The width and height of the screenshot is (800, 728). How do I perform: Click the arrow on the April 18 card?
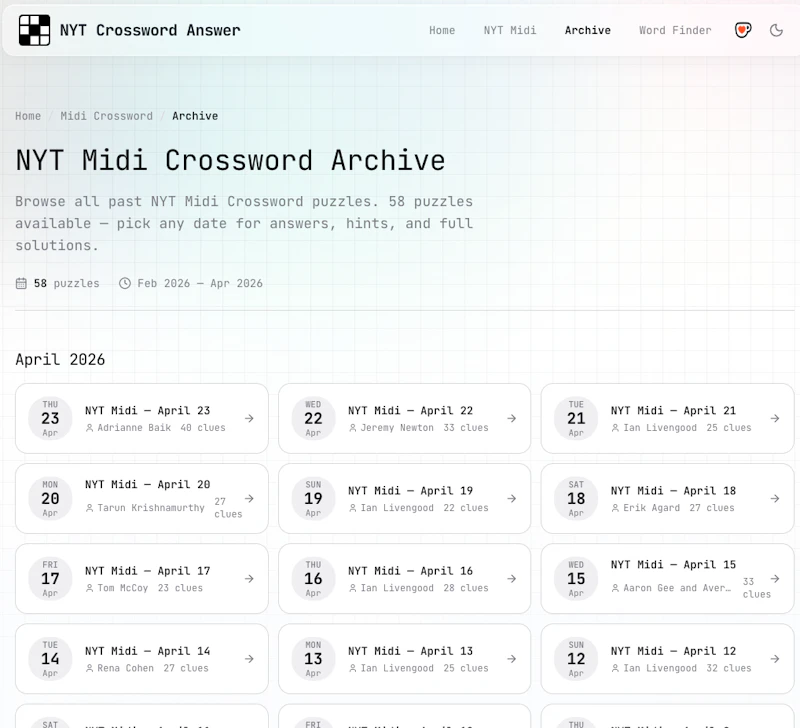pos(775,498)
